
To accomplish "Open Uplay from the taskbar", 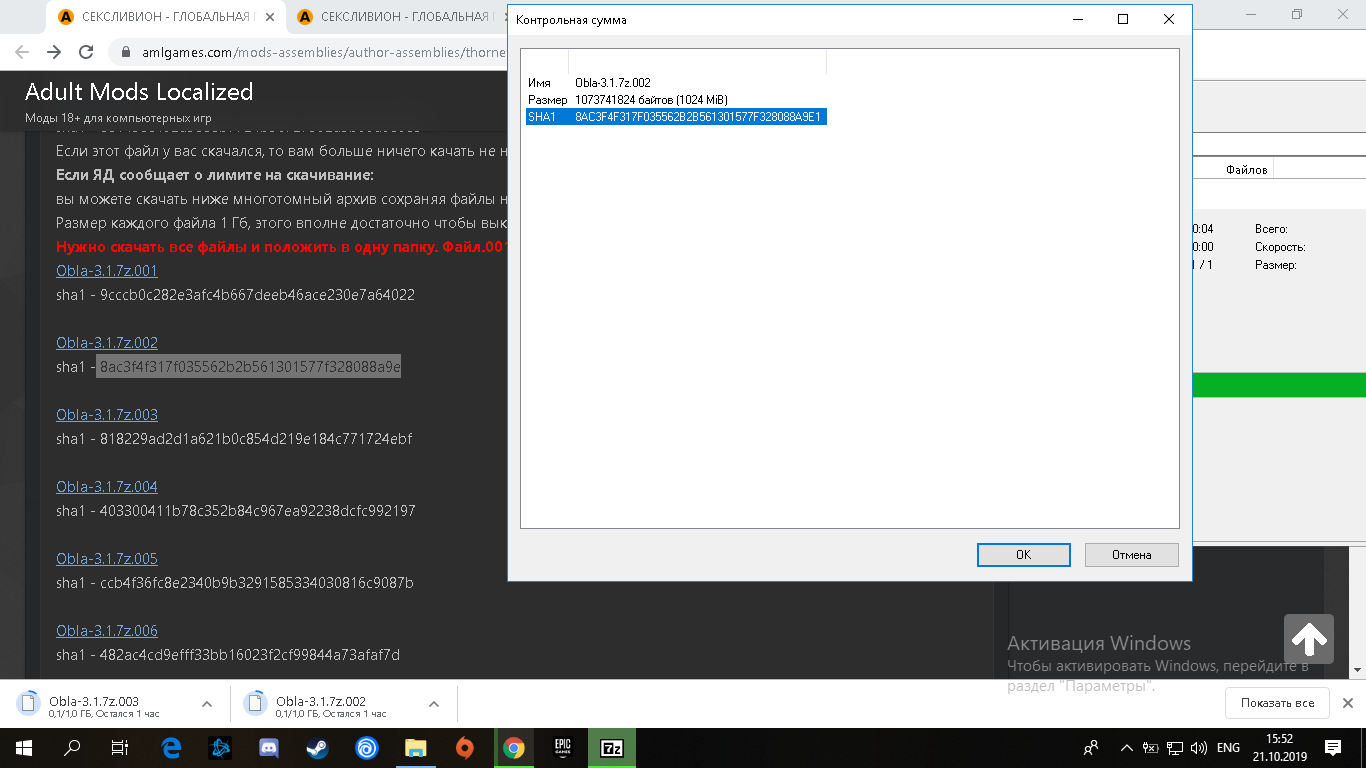I will point(366,747).
